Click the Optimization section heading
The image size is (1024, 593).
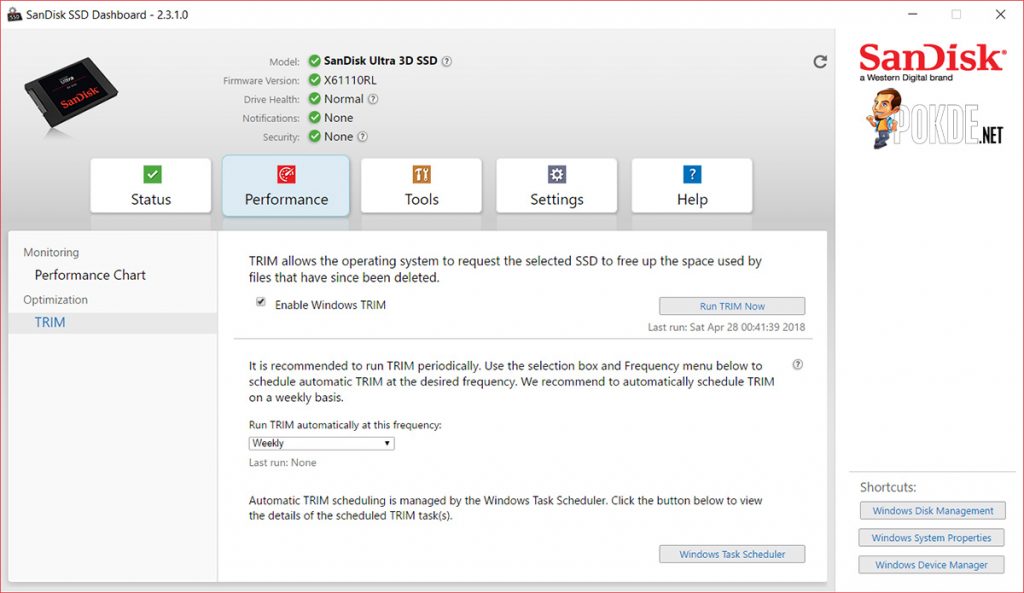(56, 300)
